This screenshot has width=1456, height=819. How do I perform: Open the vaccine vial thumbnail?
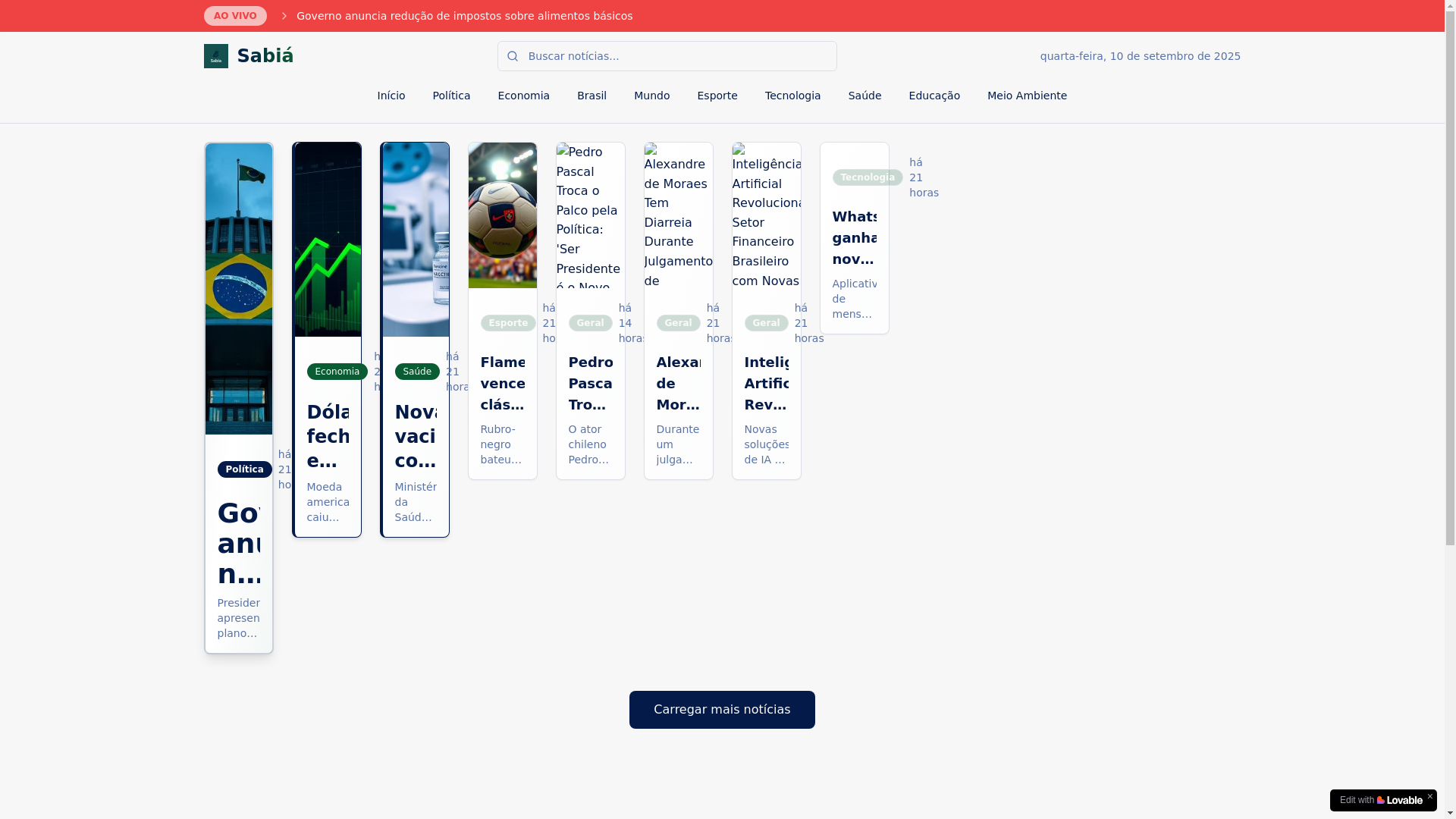(416, 240)
